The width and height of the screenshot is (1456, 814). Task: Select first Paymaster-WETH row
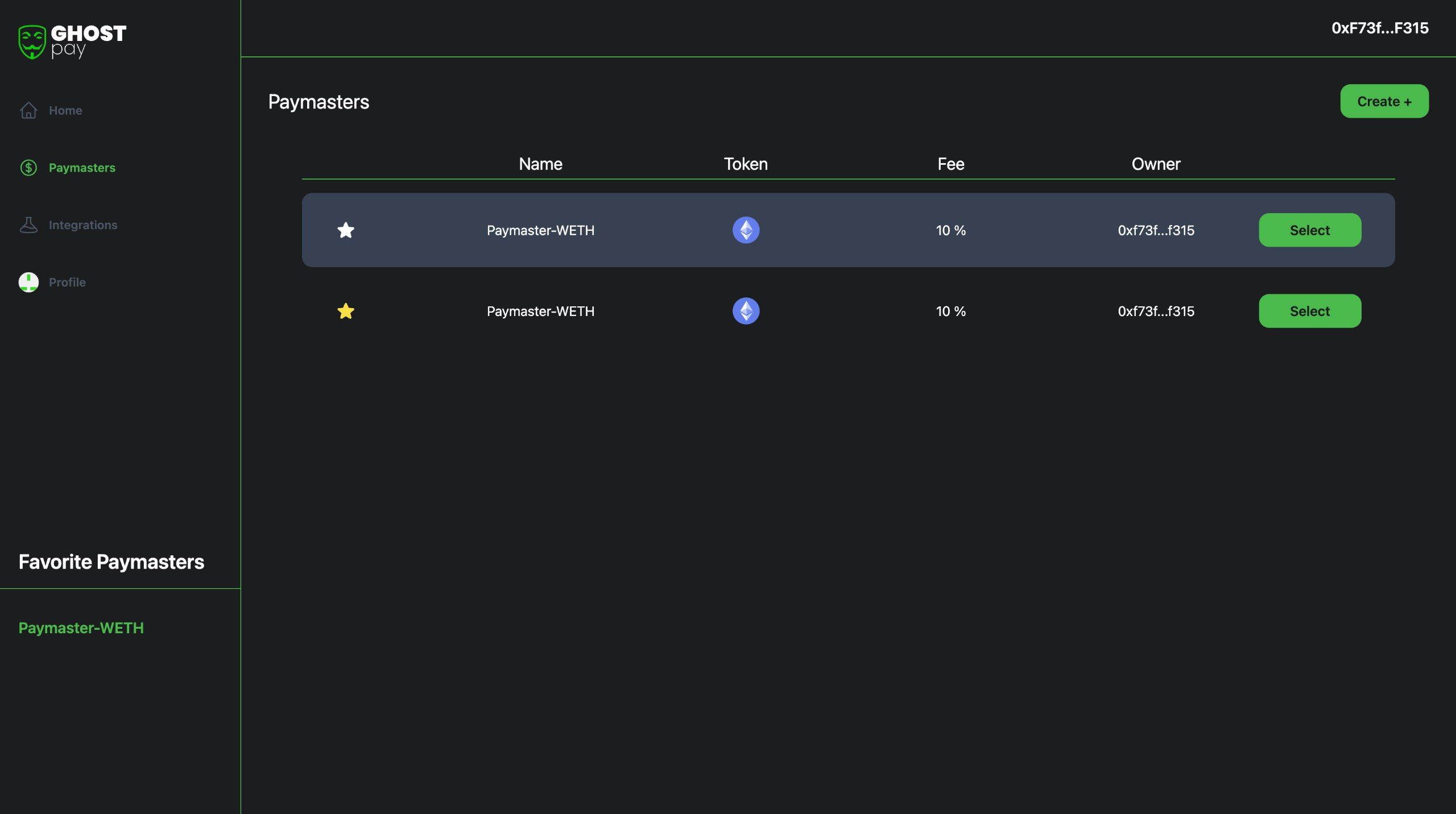click(1310, 229)
